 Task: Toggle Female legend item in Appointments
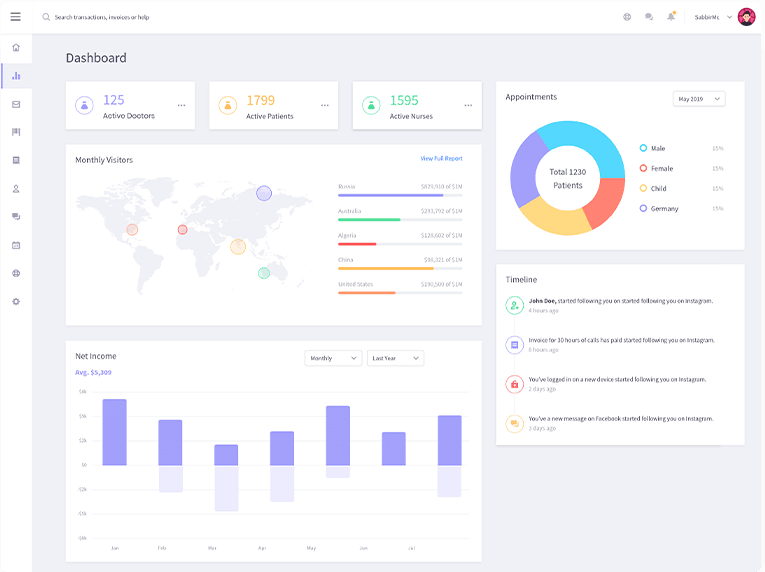[661, 168]
